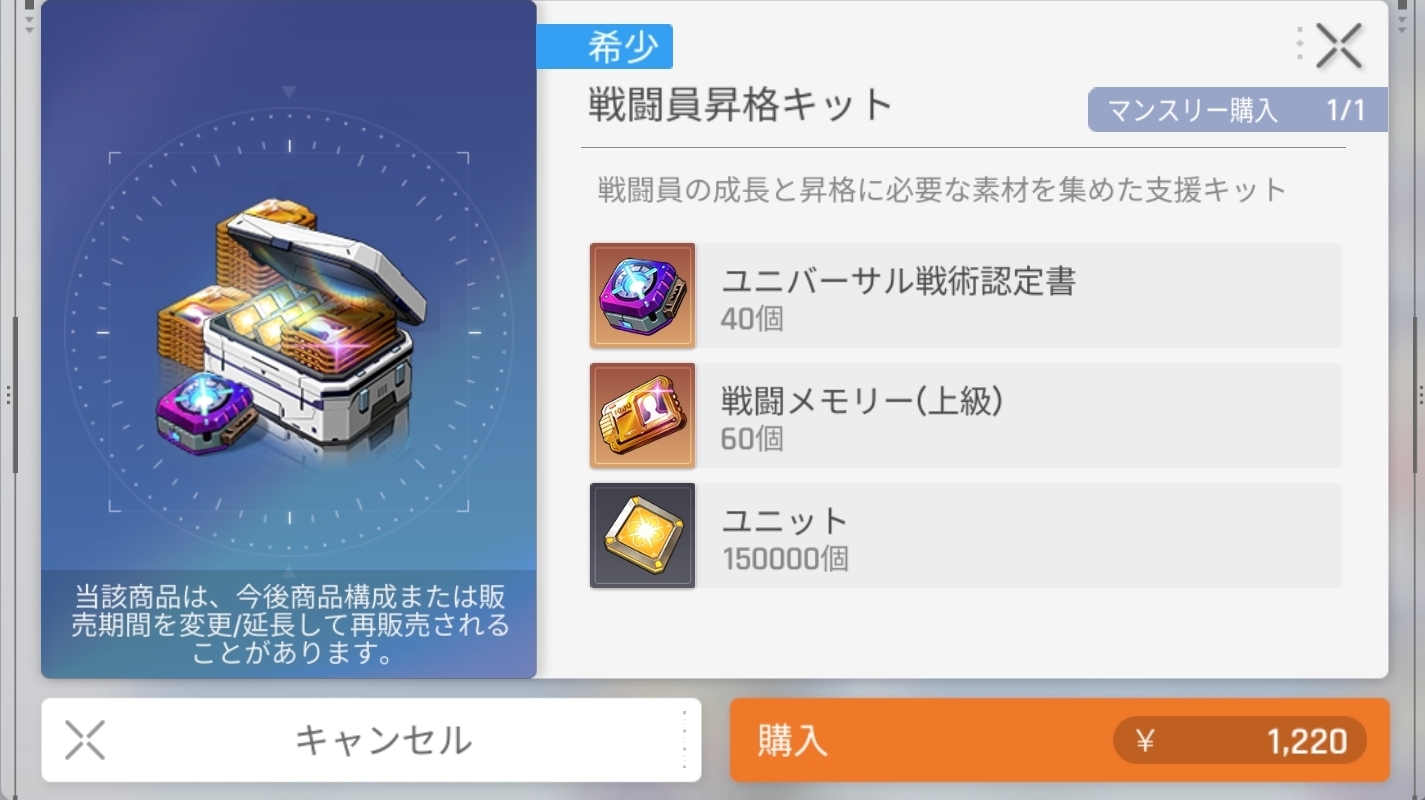
Task: Select the ユニット 150000個 row
Action: point(965,536)
